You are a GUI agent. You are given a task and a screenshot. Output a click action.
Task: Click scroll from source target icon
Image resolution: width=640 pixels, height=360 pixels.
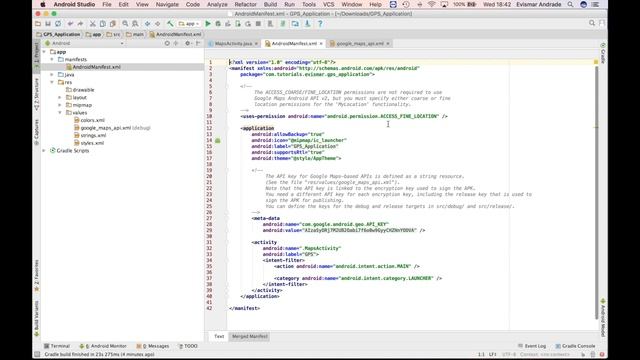tap(167, 43)
